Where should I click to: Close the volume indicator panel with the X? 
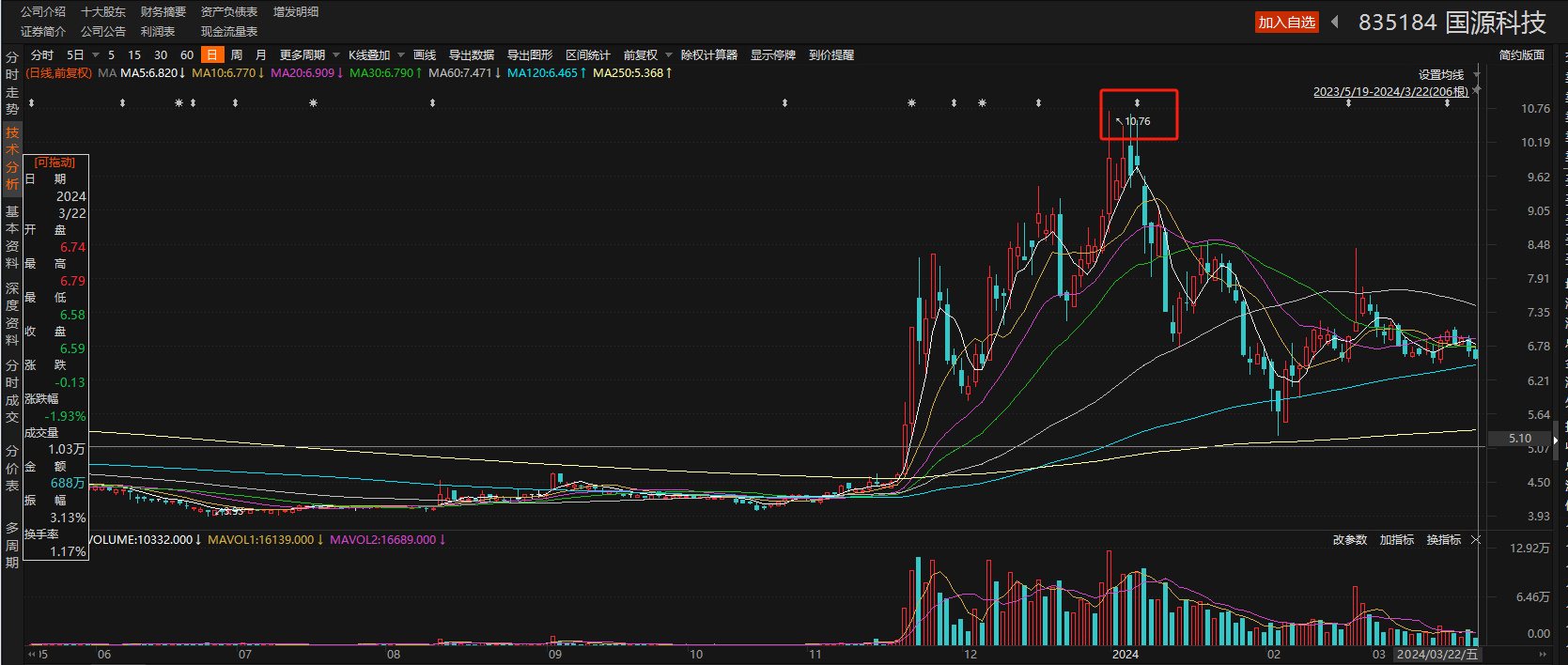pyautogui.click(x=1476, y=540)
